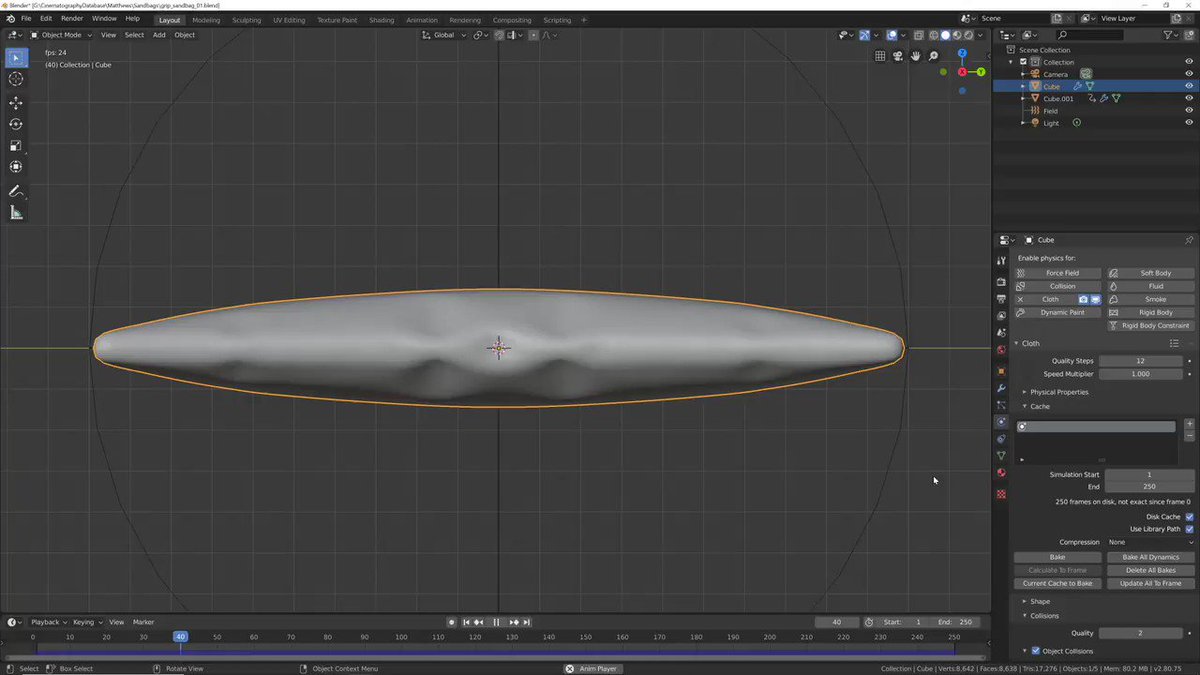Hide Light via its eye icon

[1189, 123]
